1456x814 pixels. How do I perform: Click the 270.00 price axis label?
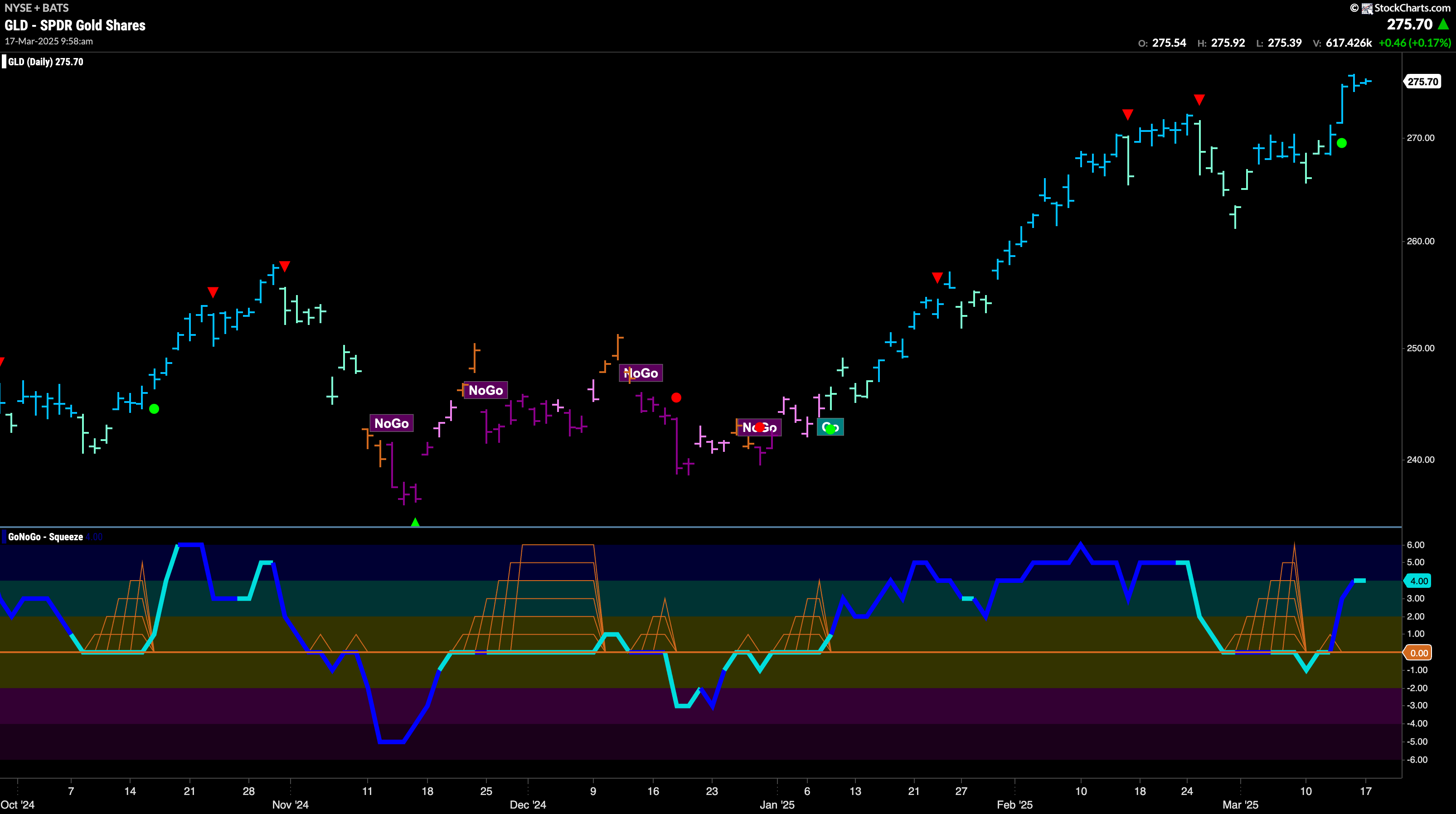[1420, 138]
